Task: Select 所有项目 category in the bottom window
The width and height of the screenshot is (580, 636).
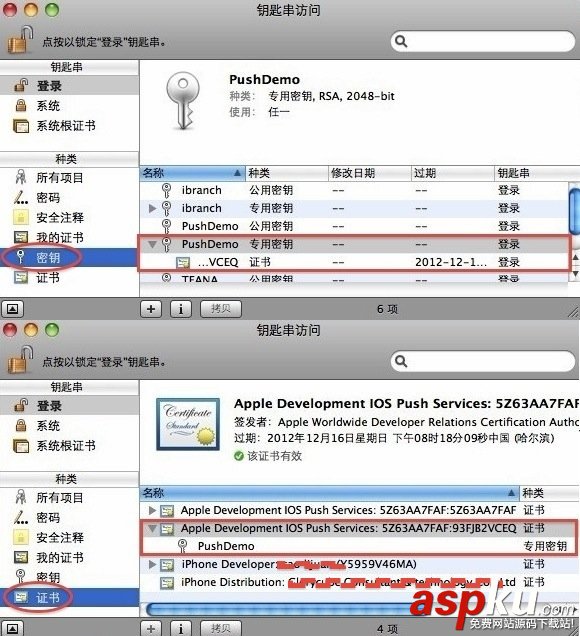Action: [69, 498]
